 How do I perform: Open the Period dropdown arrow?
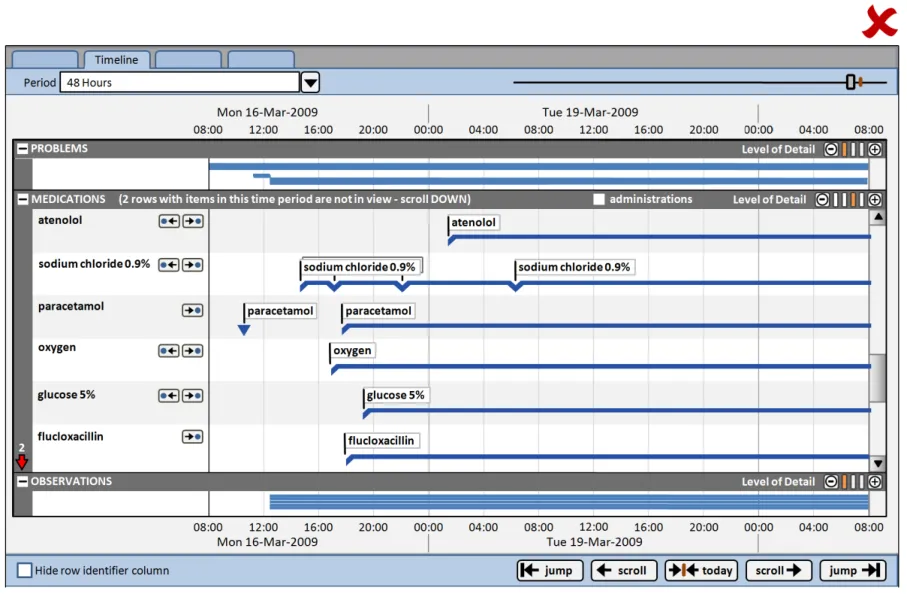click(310, 83)
